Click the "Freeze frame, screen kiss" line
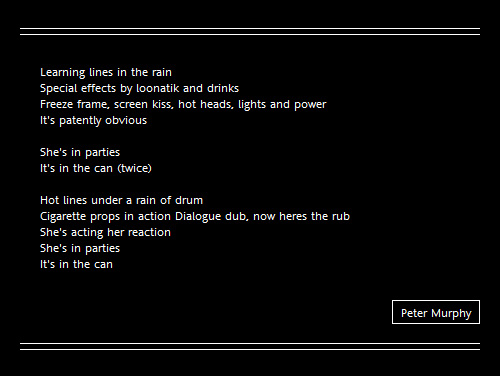Screen dimensions: 500x376 (183, 104)
